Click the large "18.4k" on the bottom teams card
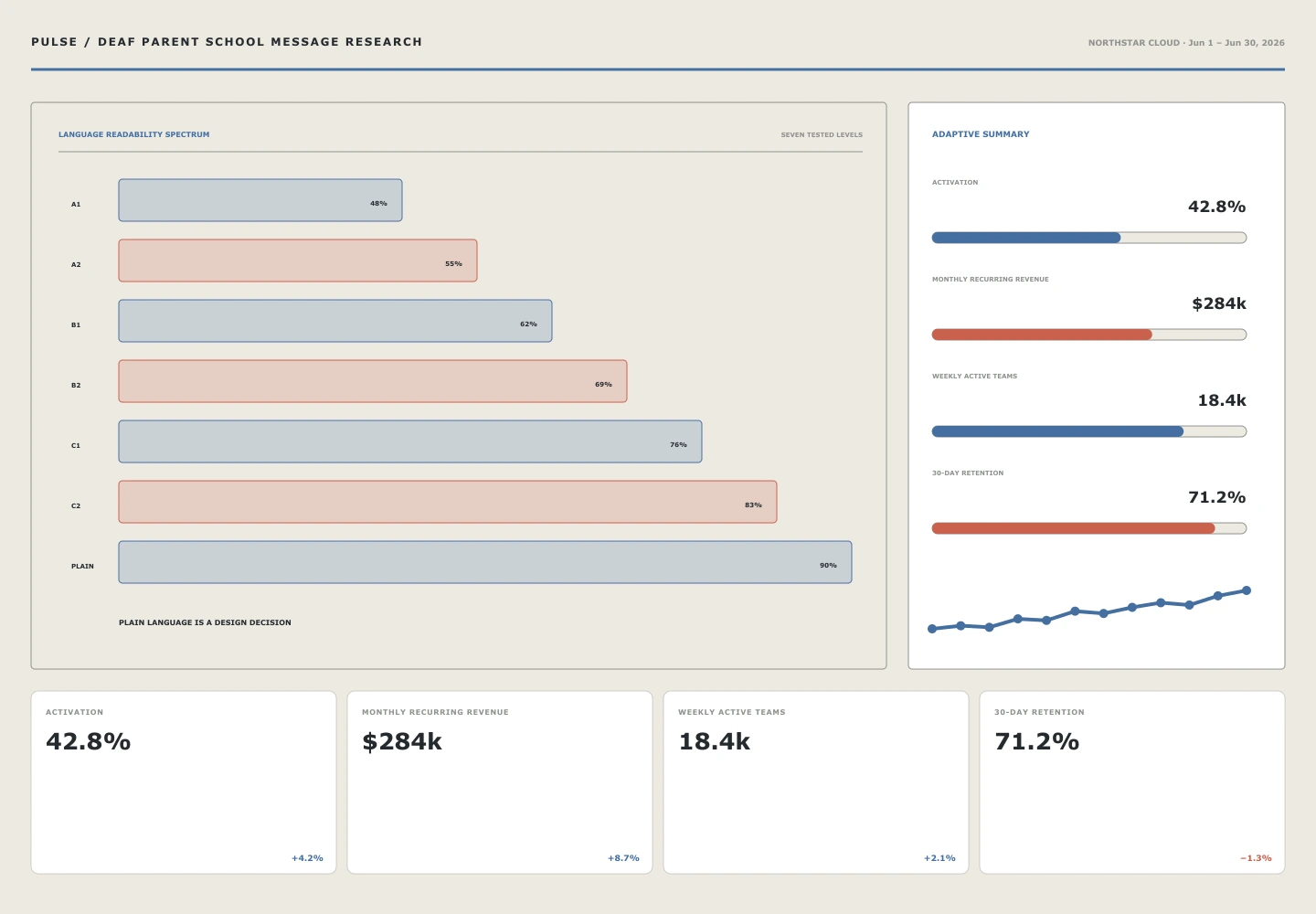Screen dimensions: 1316x914 pos(715,741)
